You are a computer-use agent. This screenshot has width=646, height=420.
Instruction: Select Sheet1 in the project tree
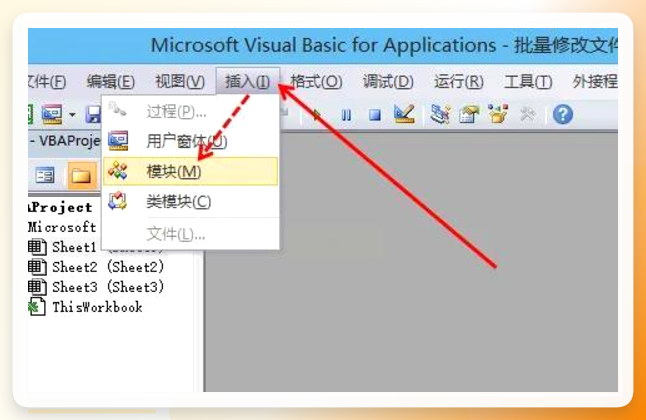pyautogui.click(x=74, y=247)
